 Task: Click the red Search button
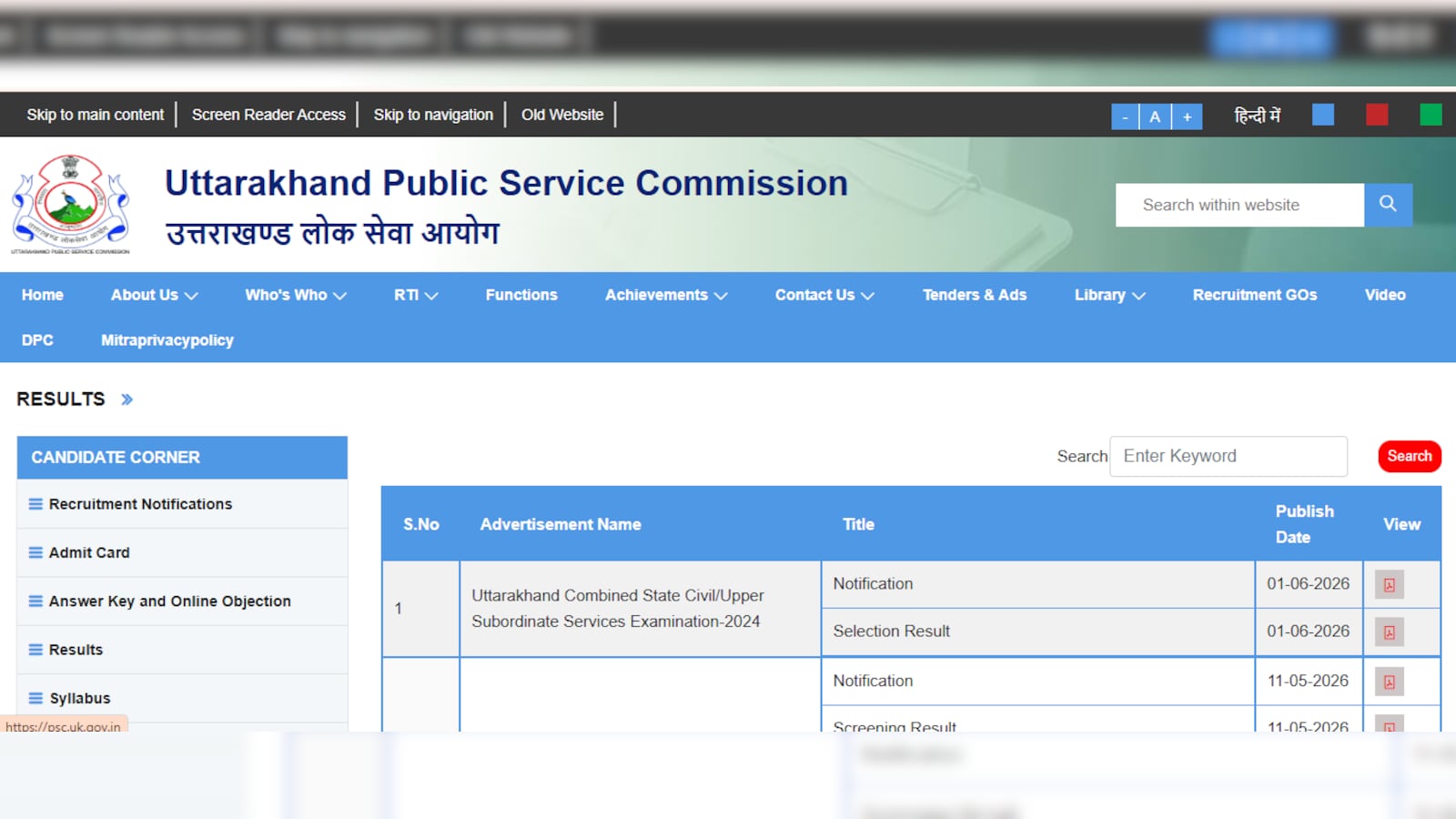(x=1410, y=456)
